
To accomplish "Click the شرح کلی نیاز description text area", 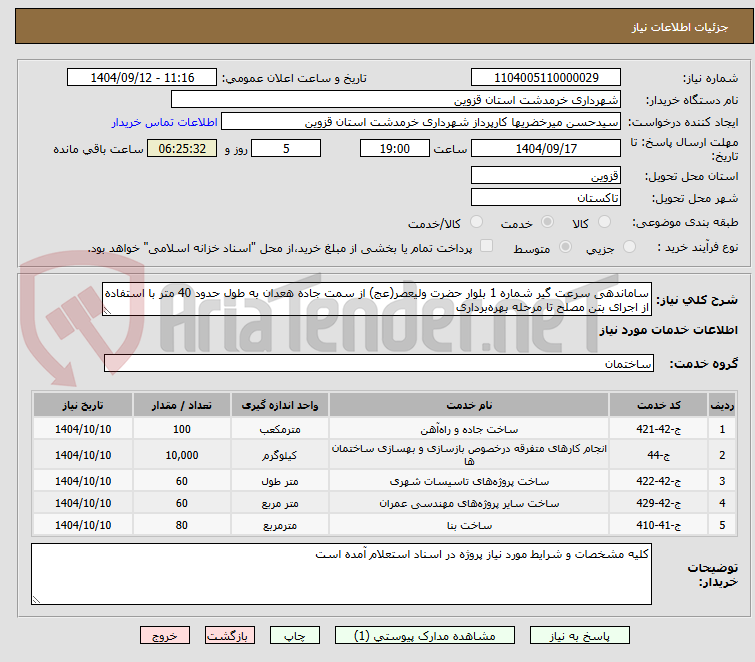I will click(377, 299).
